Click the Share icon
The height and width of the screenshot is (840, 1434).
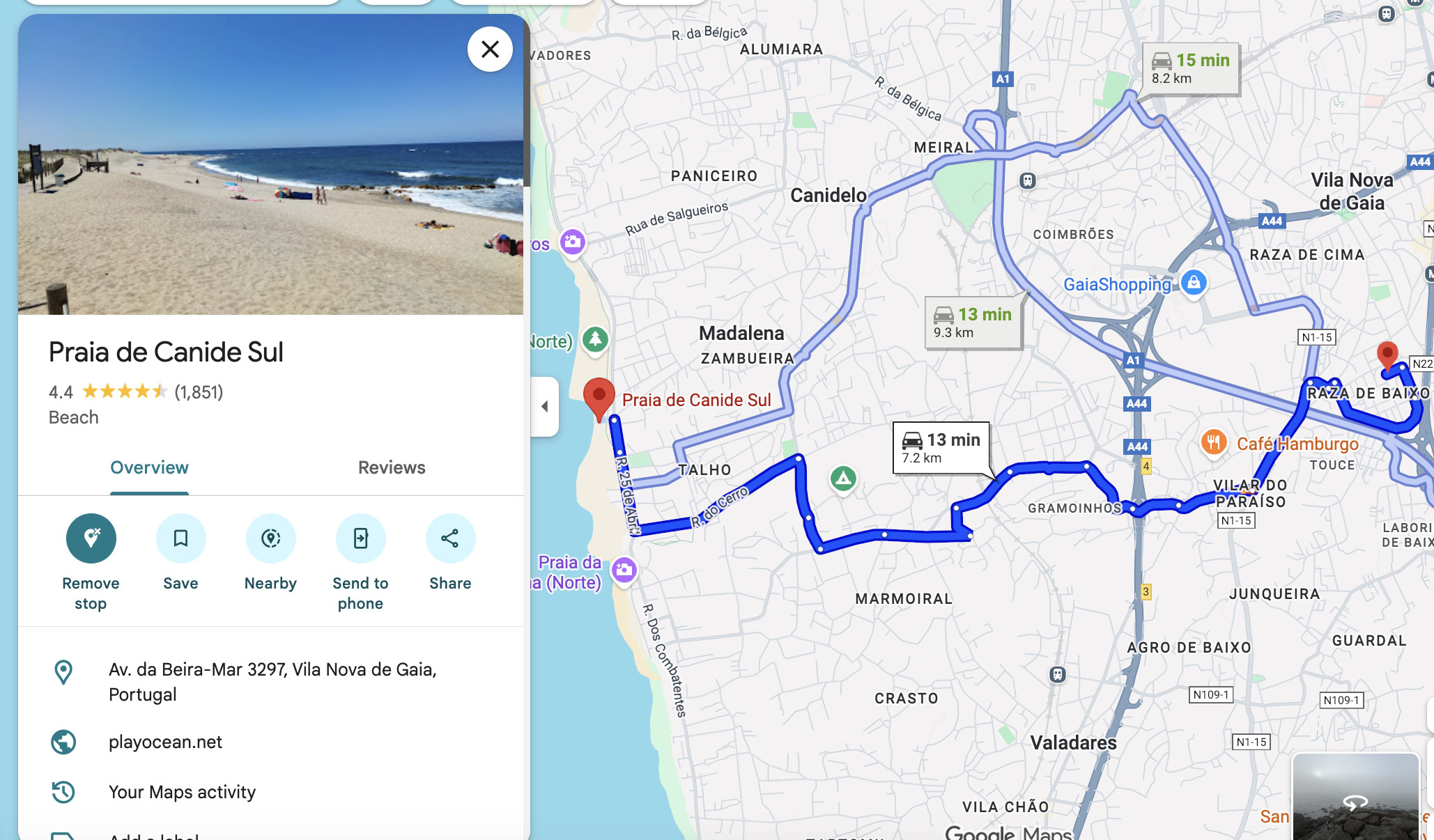pos(451,538)
